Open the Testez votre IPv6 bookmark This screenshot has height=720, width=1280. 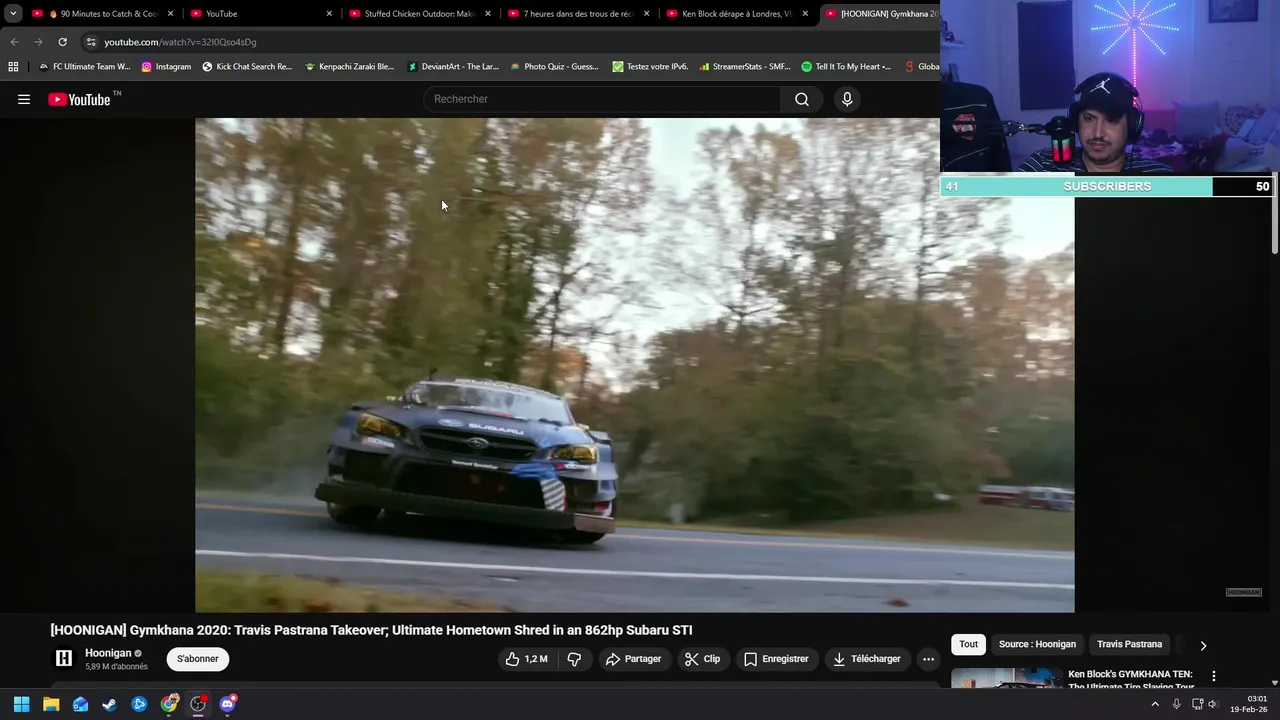[x=650, y=66]
